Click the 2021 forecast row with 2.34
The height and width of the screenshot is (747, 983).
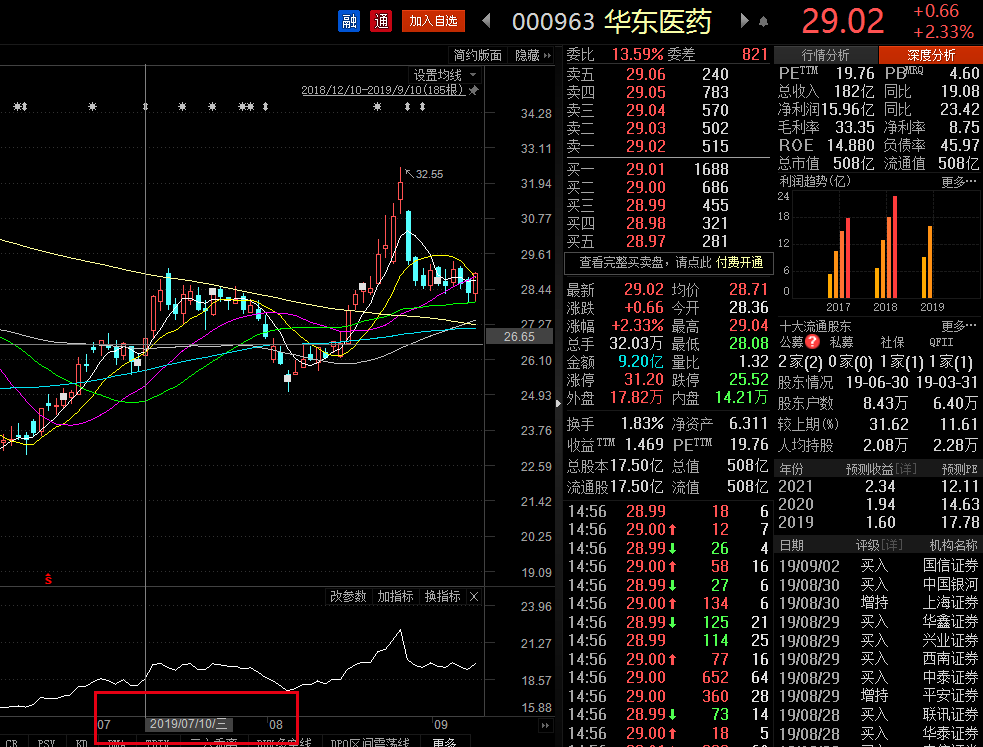pyautogui.click(x=878, y=486)
